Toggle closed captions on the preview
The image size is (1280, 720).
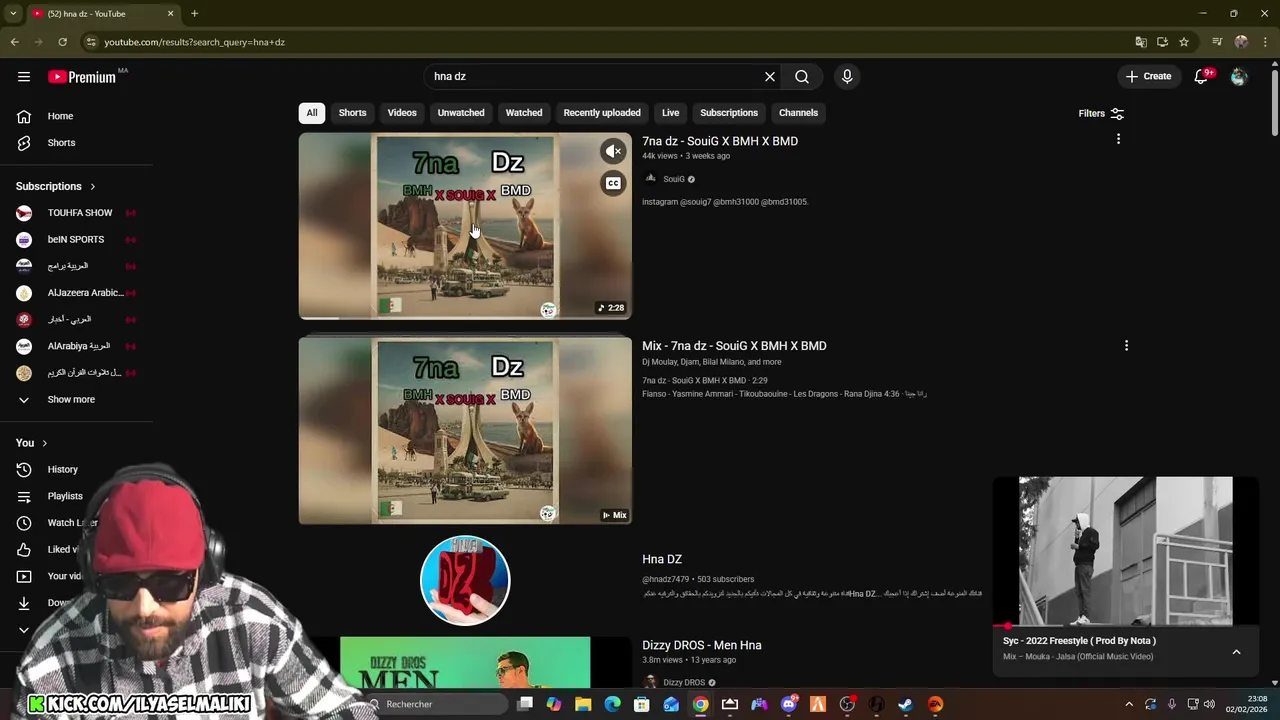(613, 183)
